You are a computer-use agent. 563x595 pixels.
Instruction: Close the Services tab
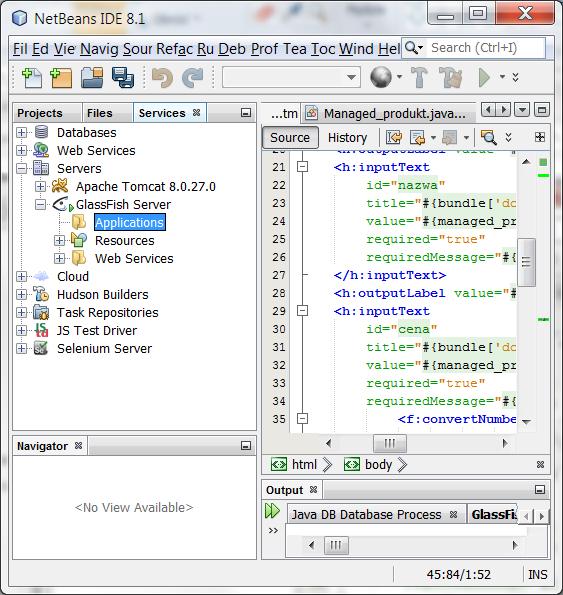click(196, 112)
